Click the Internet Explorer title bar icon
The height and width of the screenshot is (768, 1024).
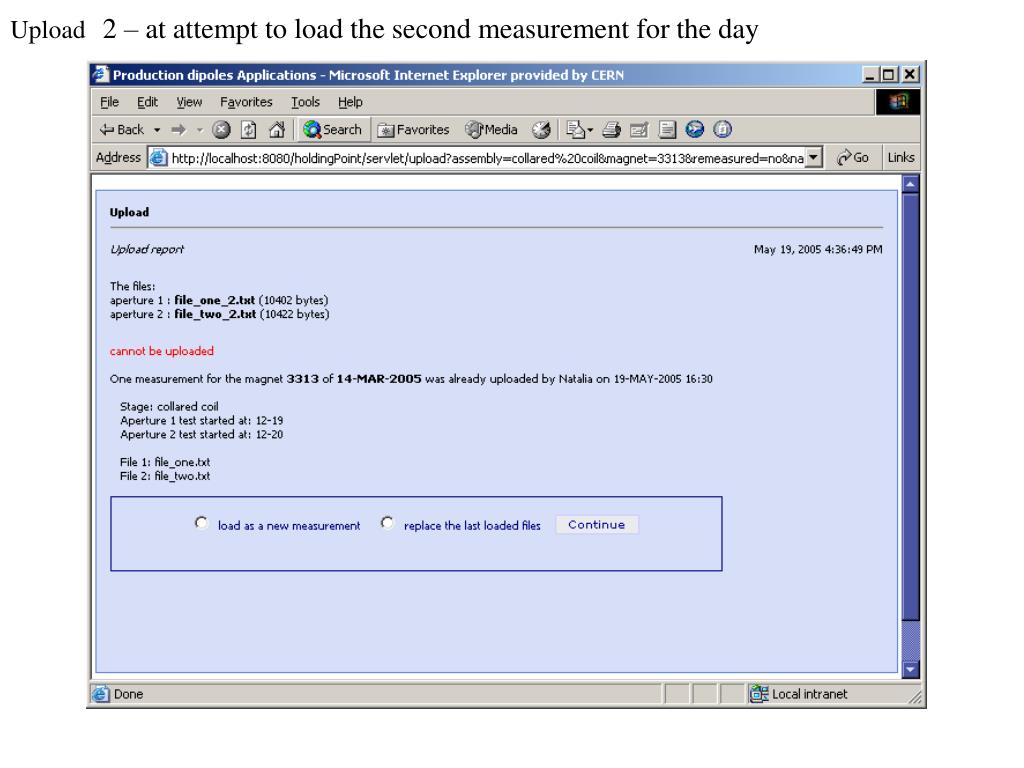(x=101, y=74)
